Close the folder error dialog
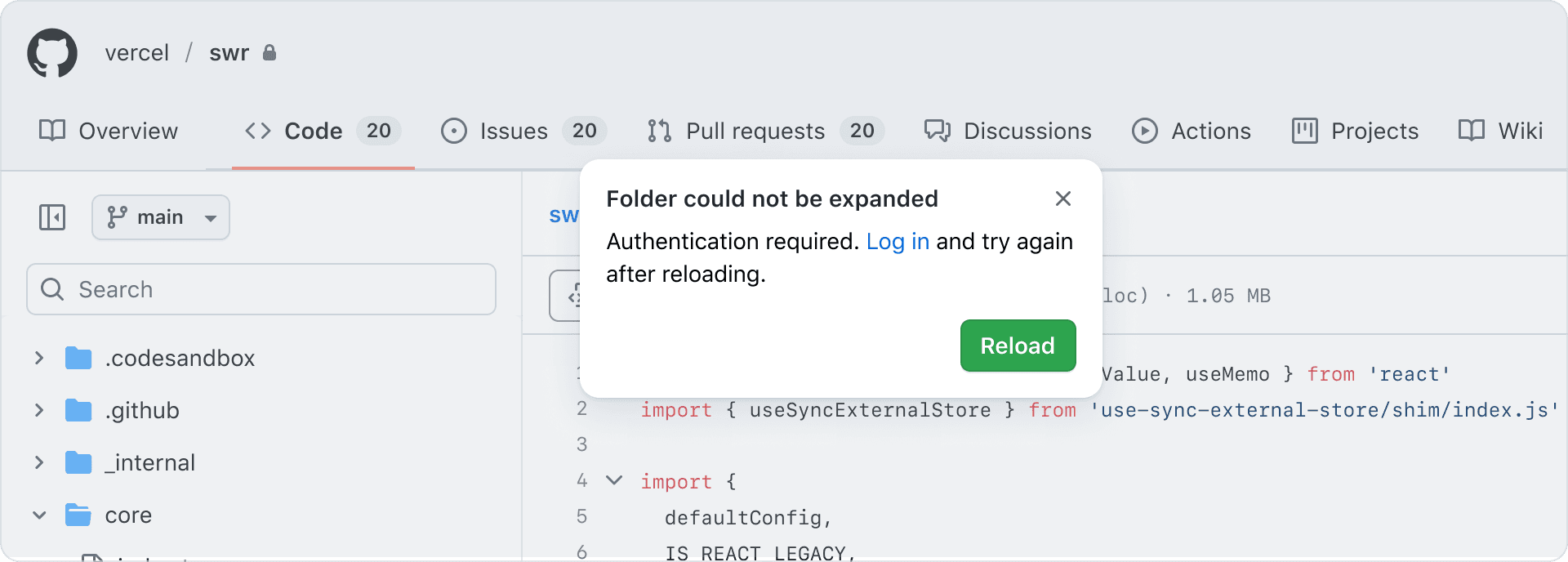 [1062, 198]
